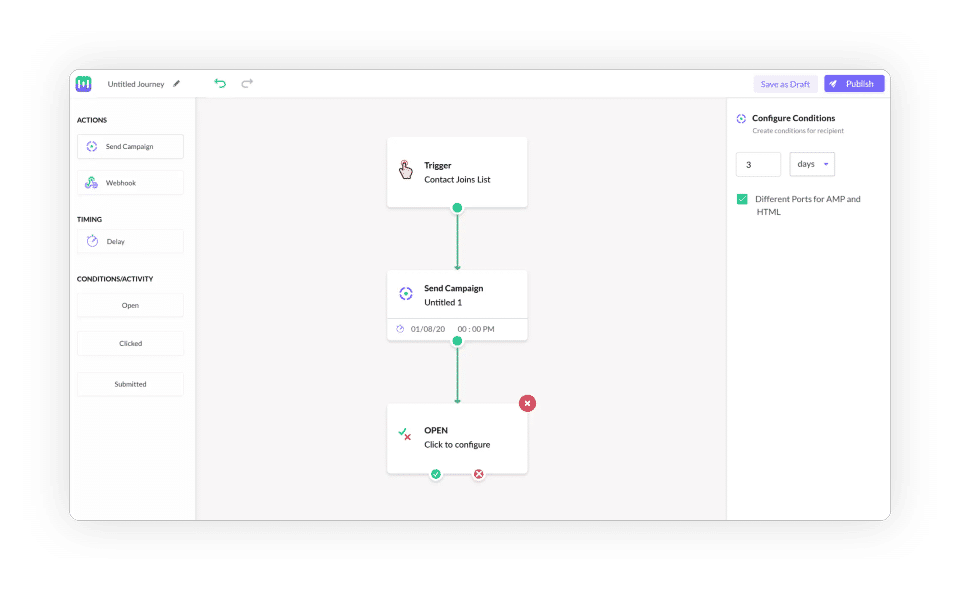
Task: Edit journey name with pencil icon
Action: point(176,84)
